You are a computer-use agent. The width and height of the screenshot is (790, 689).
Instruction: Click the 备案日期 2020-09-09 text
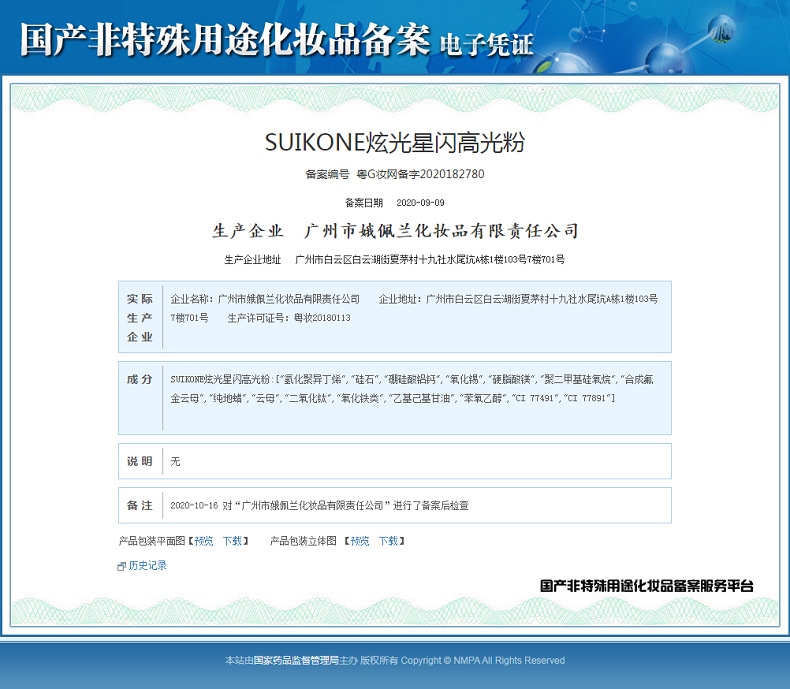pyautogui.click(x=394, y=202)
